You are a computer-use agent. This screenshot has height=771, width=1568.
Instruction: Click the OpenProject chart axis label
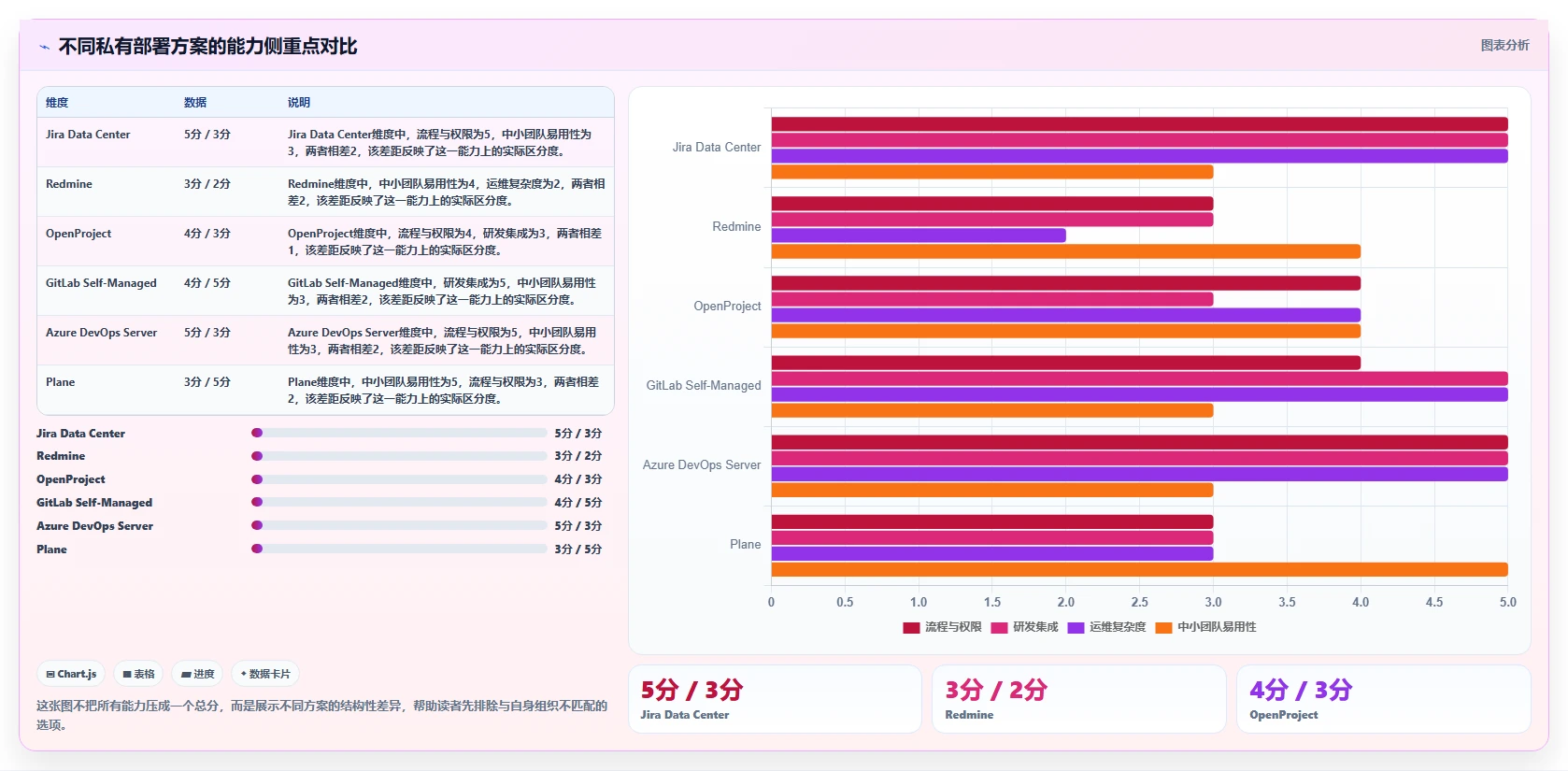[727, 306]
